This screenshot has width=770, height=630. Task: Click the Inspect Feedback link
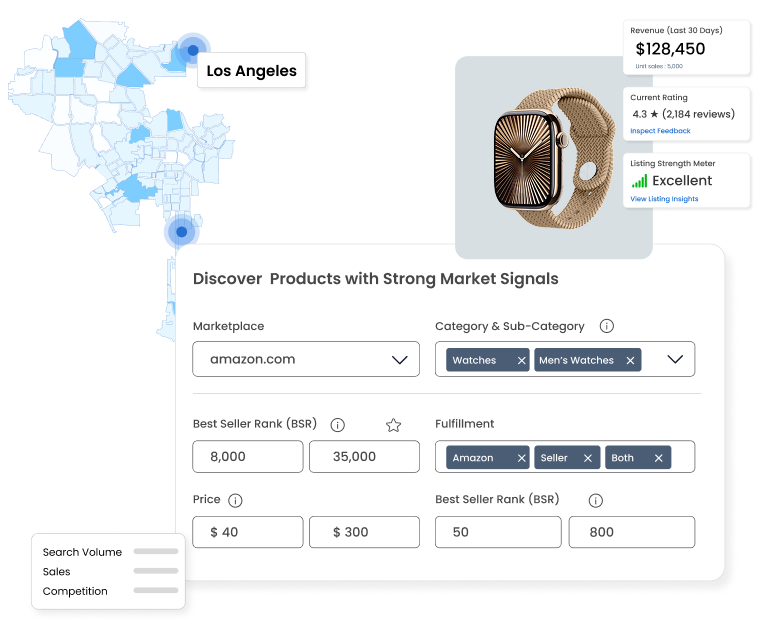[660, 131]
